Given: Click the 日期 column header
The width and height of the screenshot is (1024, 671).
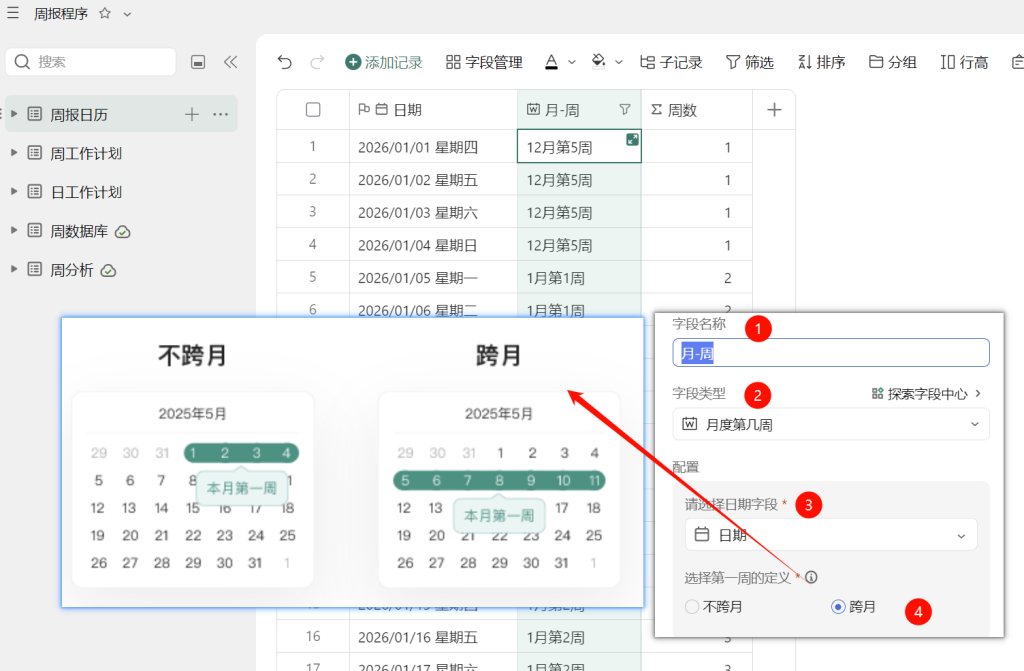Looking at the screenshot, I should 434,110.
